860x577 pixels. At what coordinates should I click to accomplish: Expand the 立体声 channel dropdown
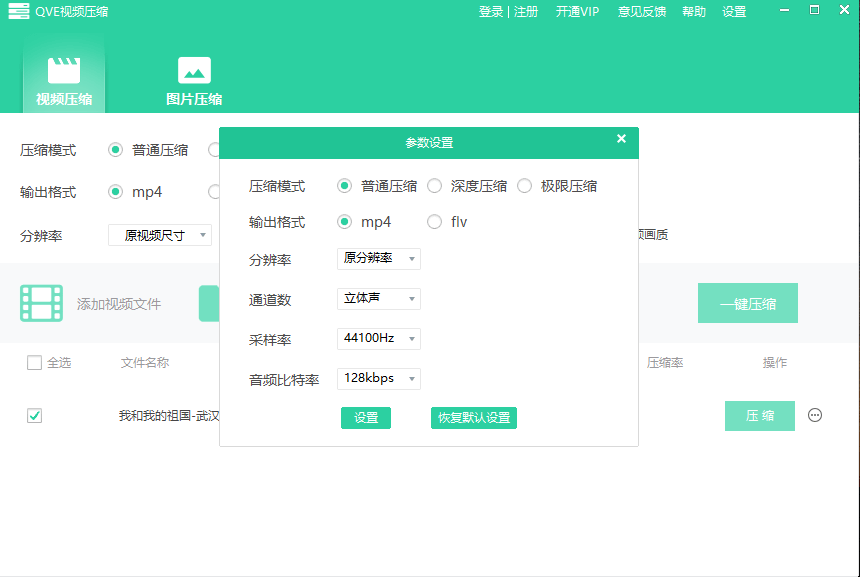click(378, 298)
